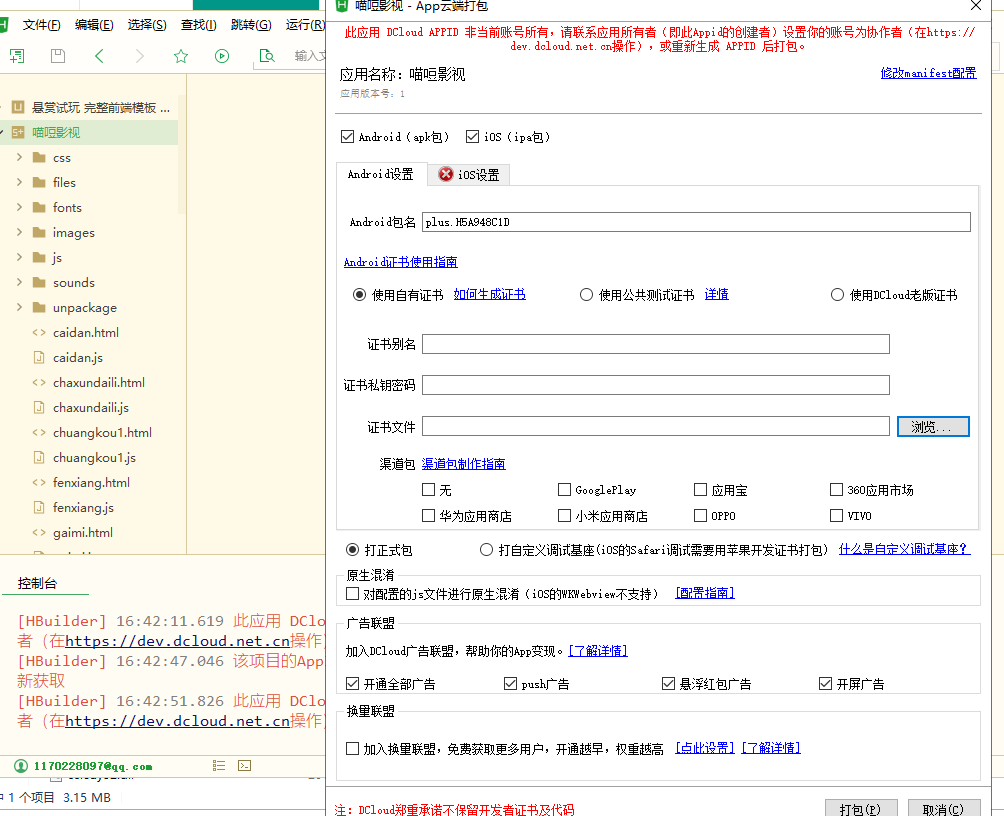Open the terminal icon in status bar
This screenshot has height=816, width=1004.
[246, 766]
